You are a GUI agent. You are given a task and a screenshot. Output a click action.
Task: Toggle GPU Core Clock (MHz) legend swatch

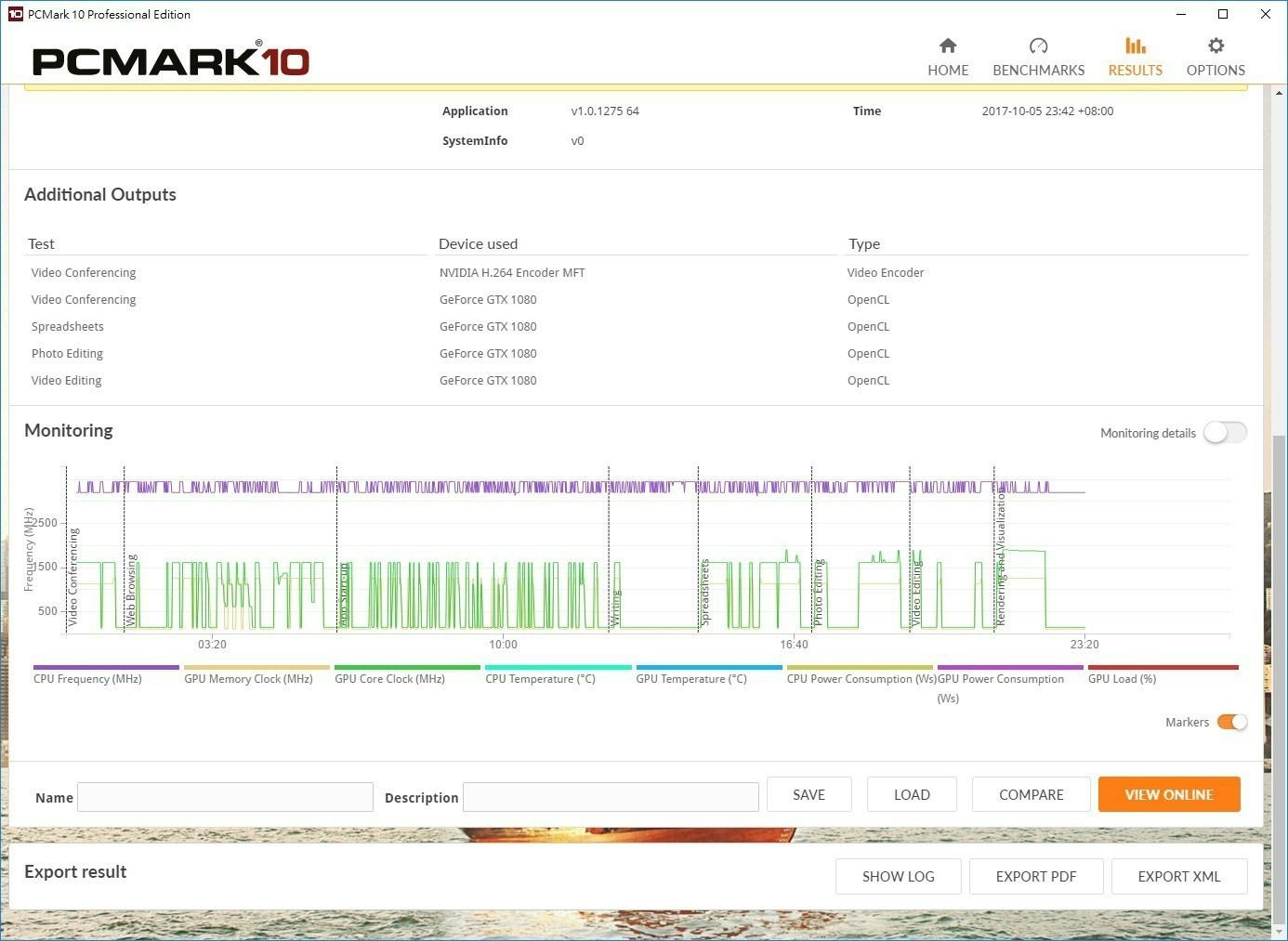(407, 667)
